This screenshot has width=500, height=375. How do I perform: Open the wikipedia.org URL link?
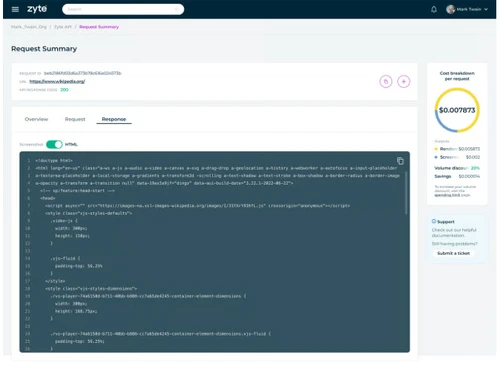coord(57,81)
